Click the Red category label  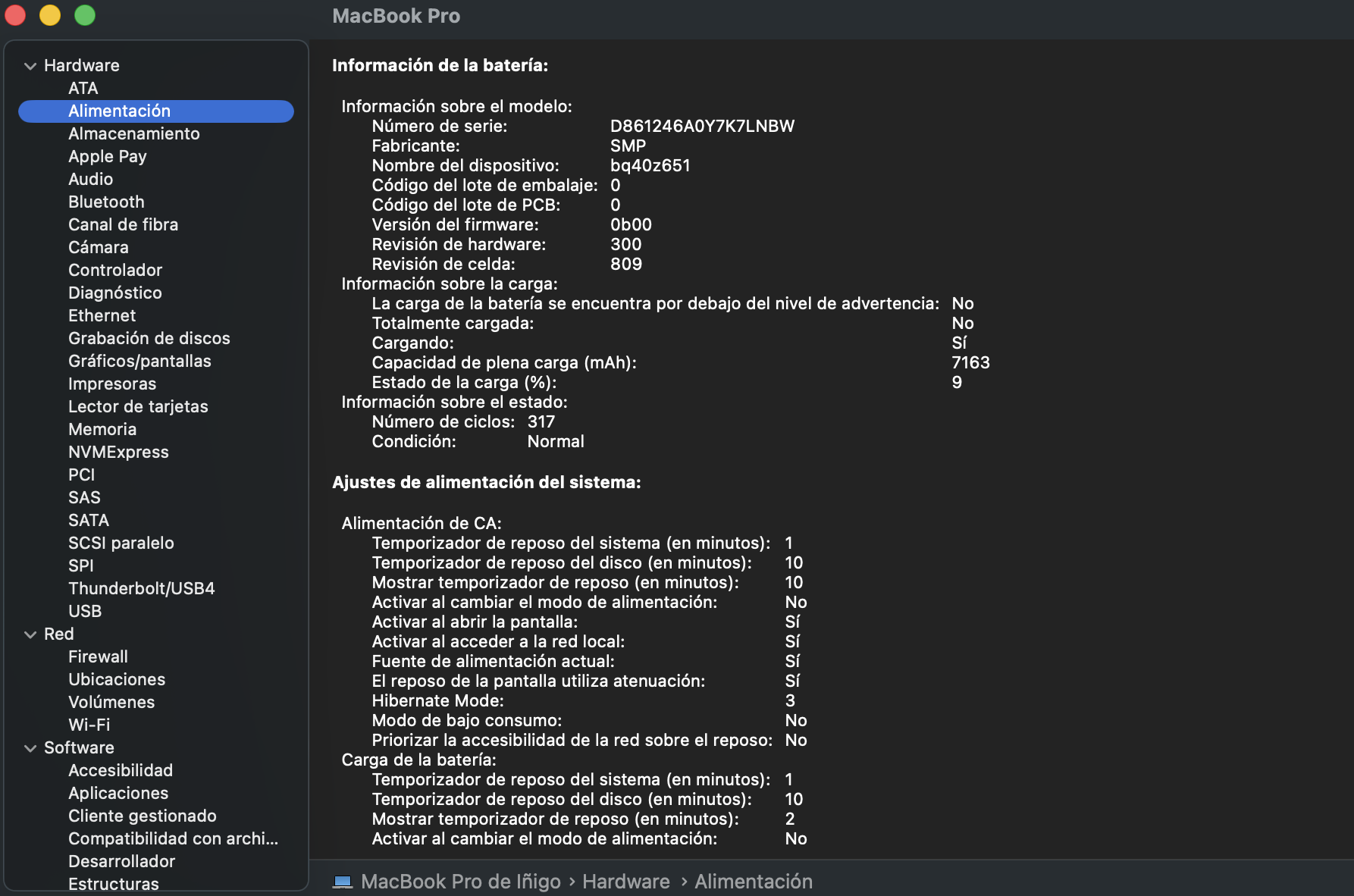(x=58, y=634)
